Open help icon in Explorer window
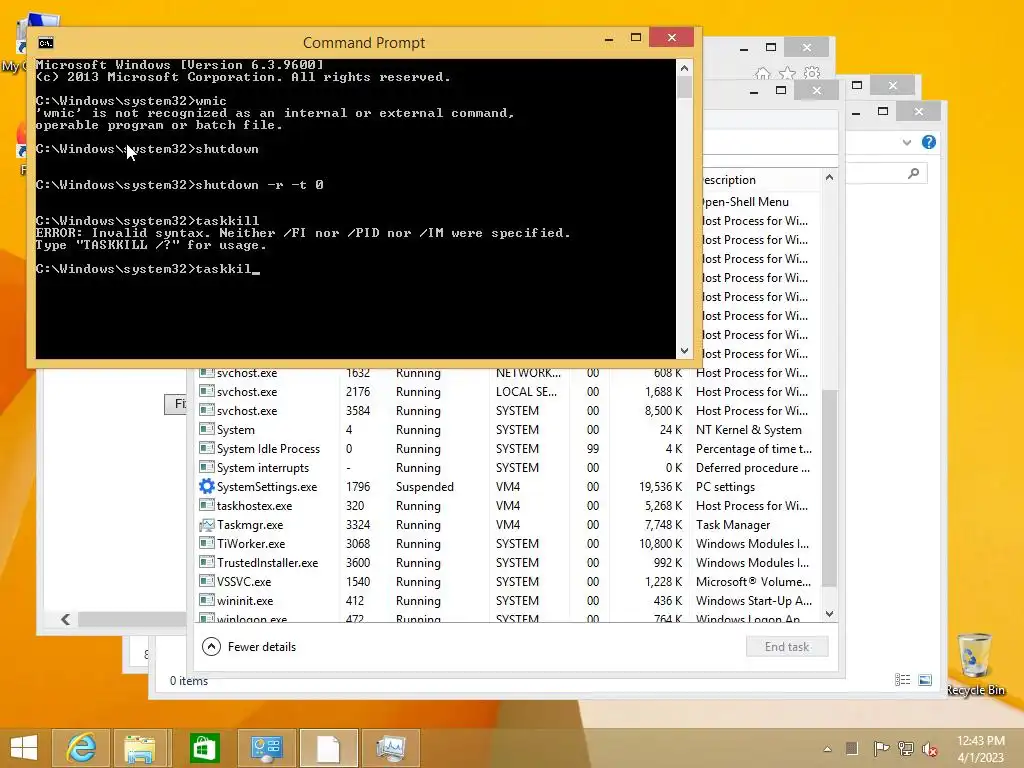1024x768 pixels. point(929,142)
